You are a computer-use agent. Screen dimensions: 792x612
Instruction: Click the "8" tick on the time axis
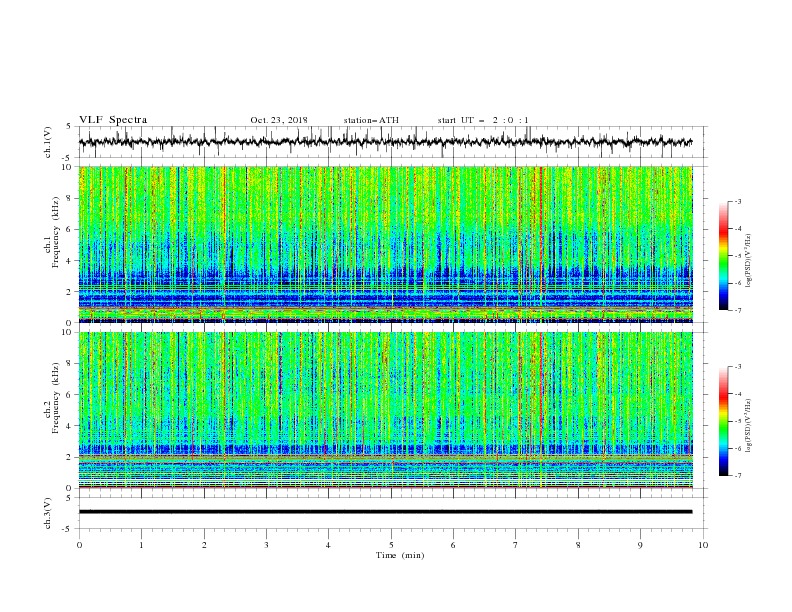point(578,545)
